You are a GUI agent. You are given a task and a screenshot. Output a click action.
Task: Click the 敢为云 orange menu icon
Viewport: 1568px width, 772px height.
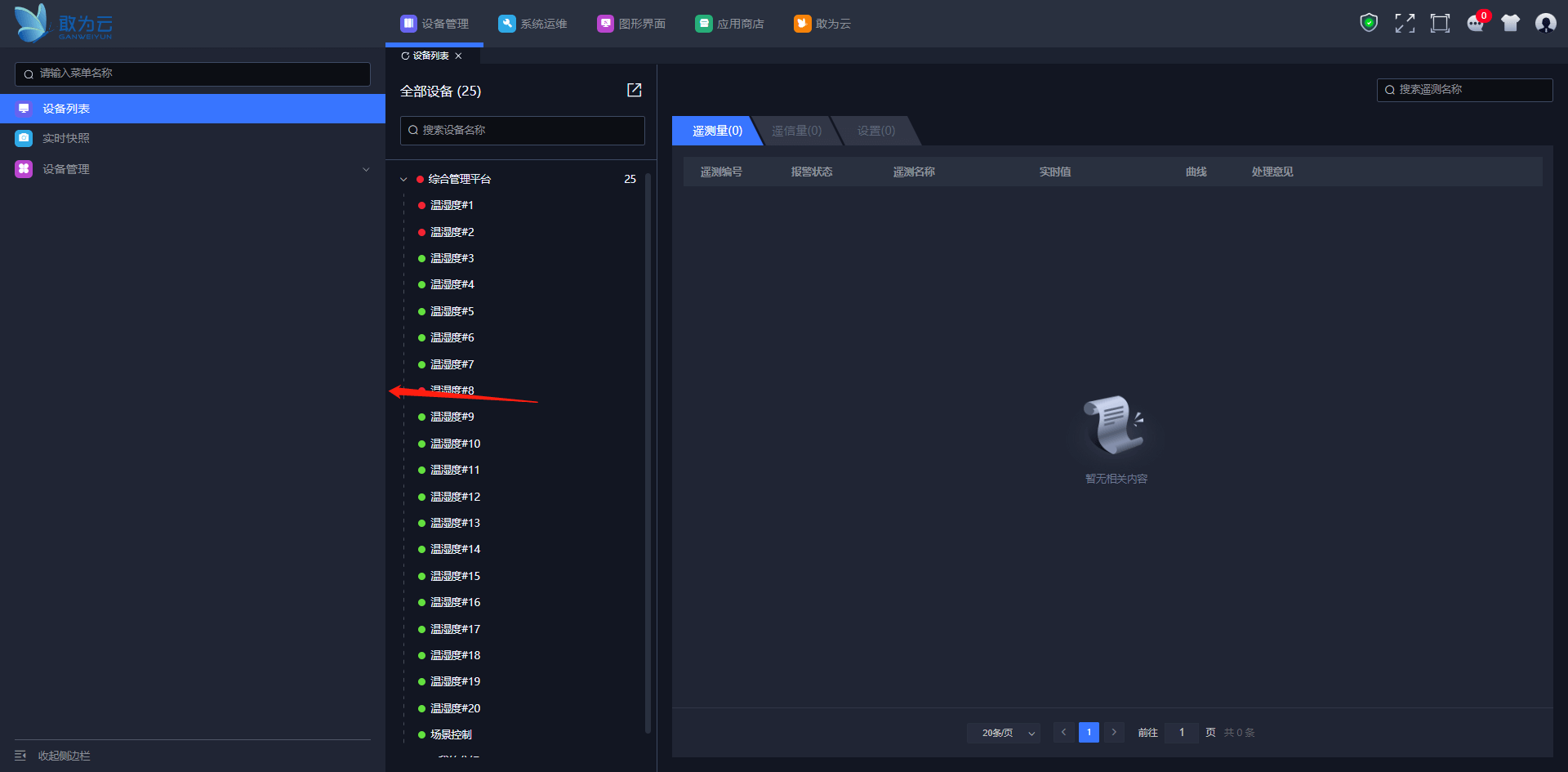tap(803, 24)
